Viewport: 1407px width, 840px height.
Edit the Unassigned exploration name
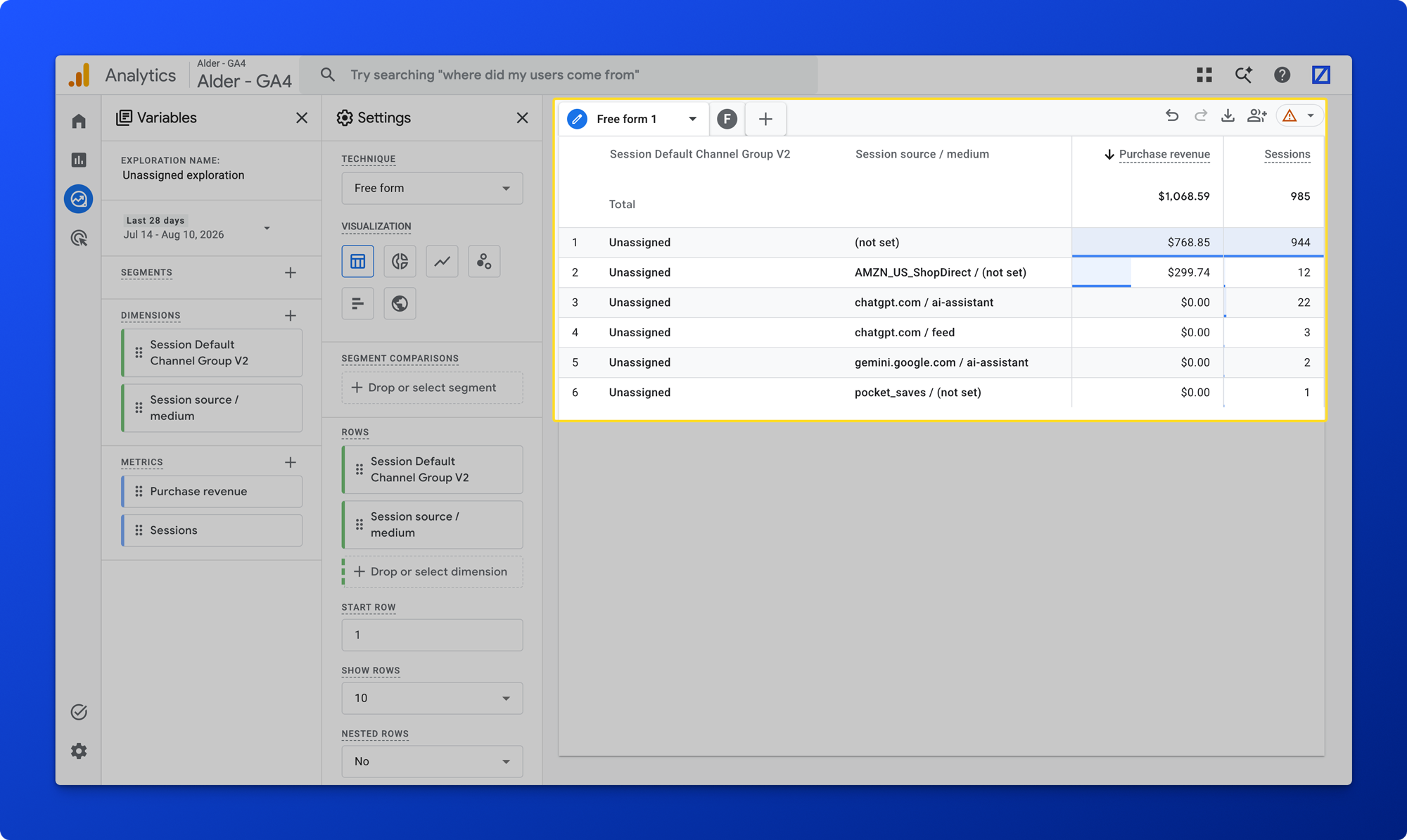pyautogui.click(x=183, y=175)
